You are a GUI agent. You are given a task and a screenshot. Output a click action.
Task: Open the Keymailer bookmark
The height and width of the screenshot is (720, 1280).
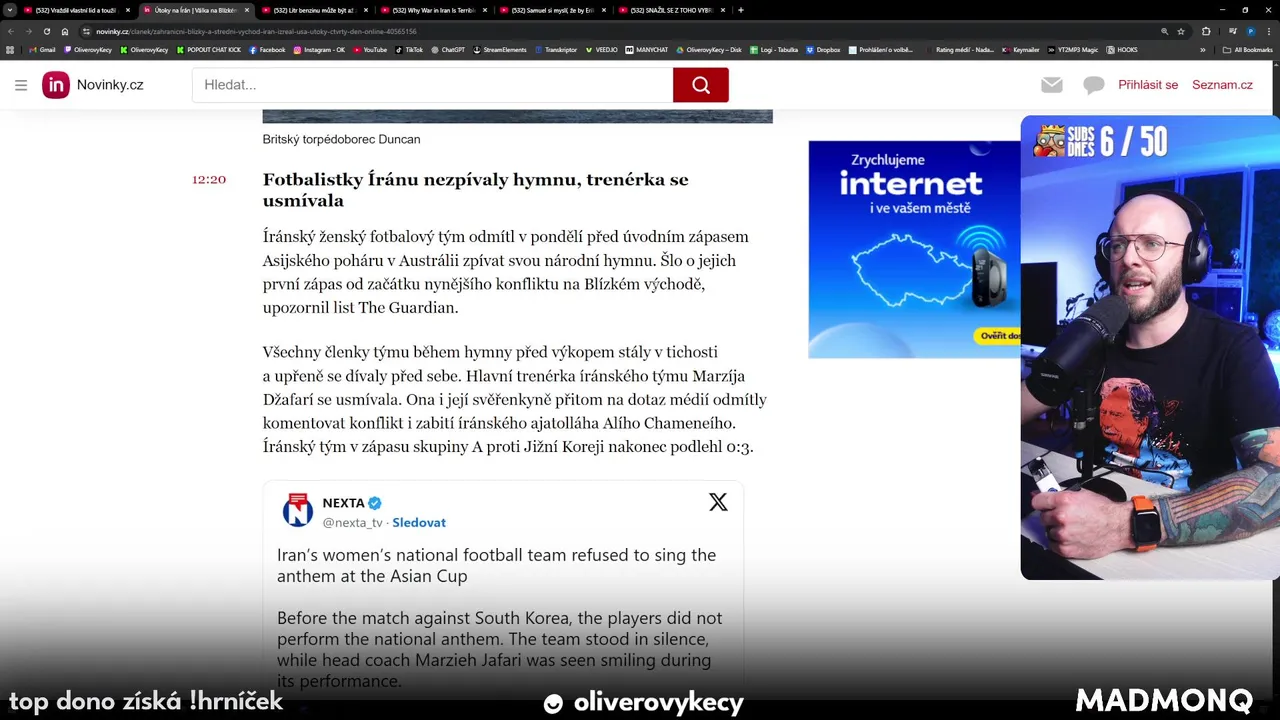[x=1020, y=49]
